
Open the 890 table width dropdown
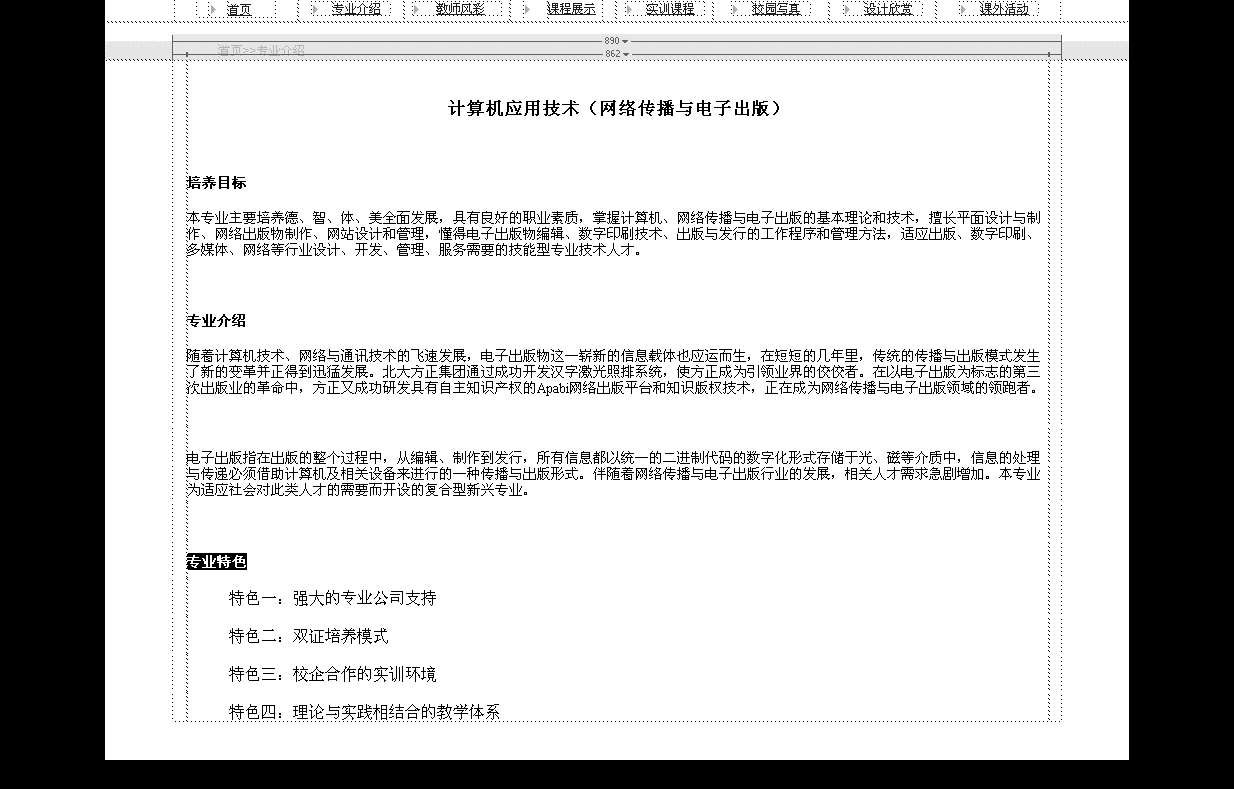(625, 42)
